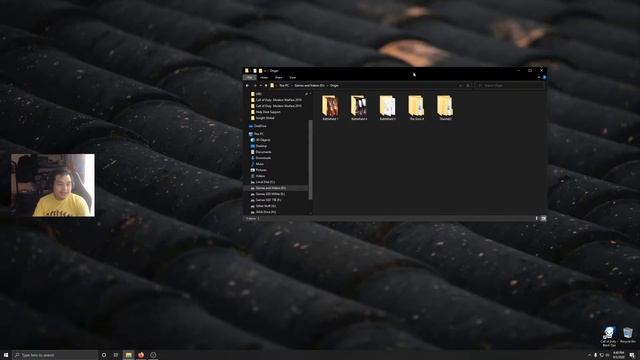The image size is (640, 360).
Task: Go forward with the Forward arrow
Action: [255, 85]
